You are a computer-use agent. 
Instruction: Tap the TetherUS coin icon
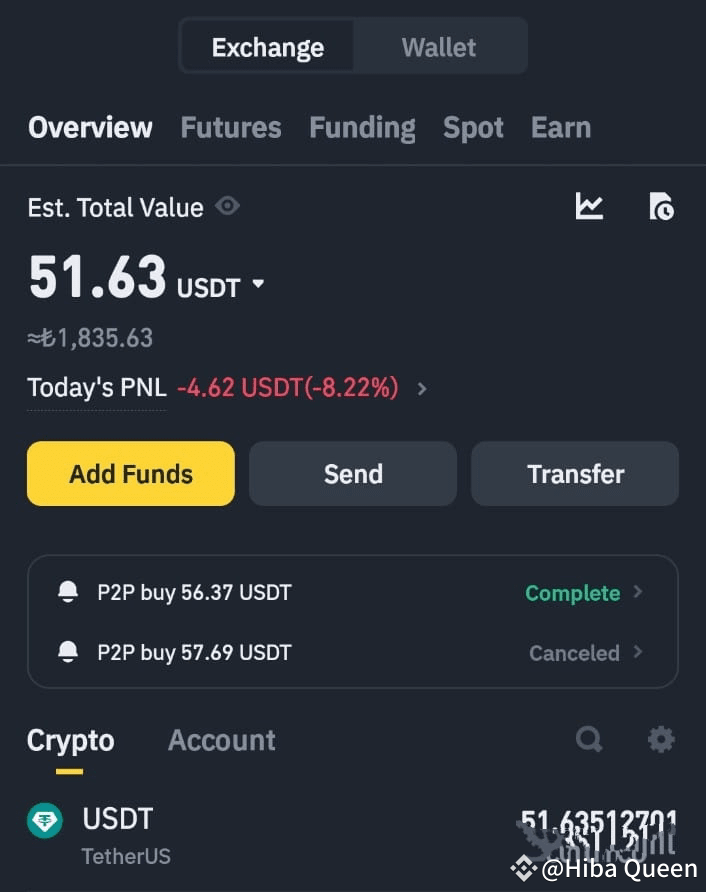tap(45, 821)
